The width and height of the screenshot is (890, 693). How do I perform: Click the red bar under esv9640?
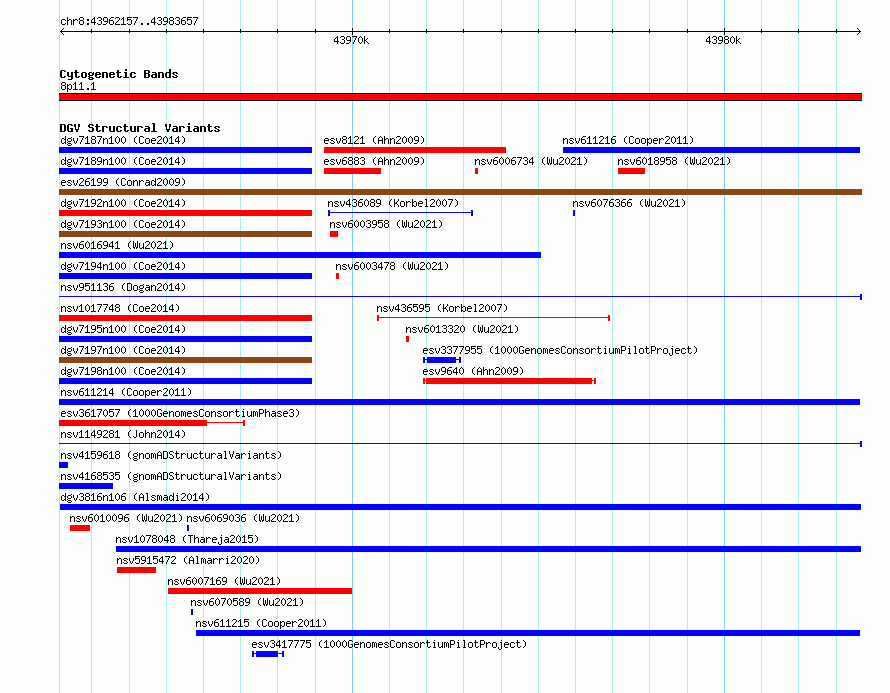(x=509, y=381)
